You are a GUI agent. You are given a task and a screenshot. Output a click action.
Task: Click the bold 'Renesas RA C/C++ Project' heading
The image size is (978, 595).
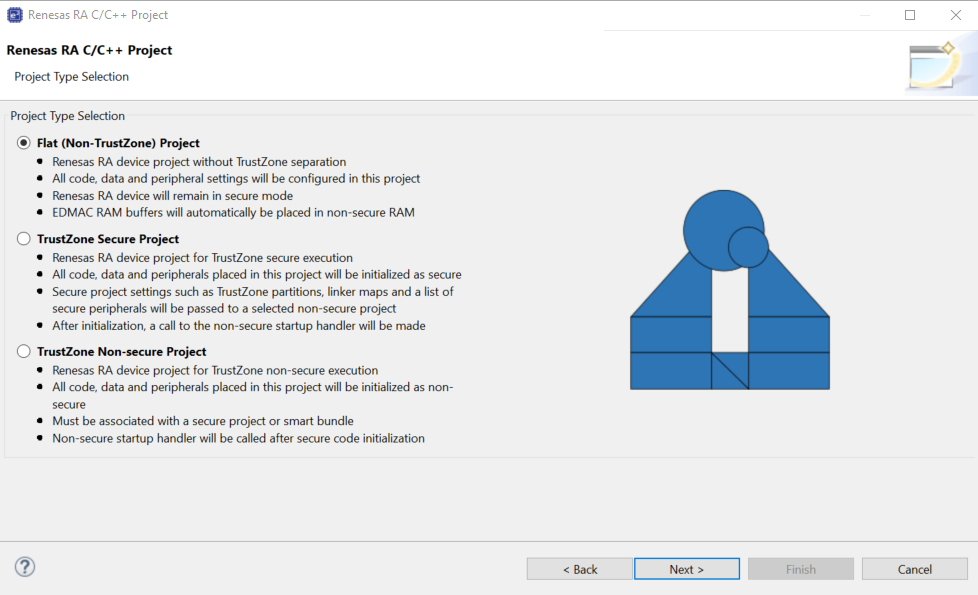89,50
